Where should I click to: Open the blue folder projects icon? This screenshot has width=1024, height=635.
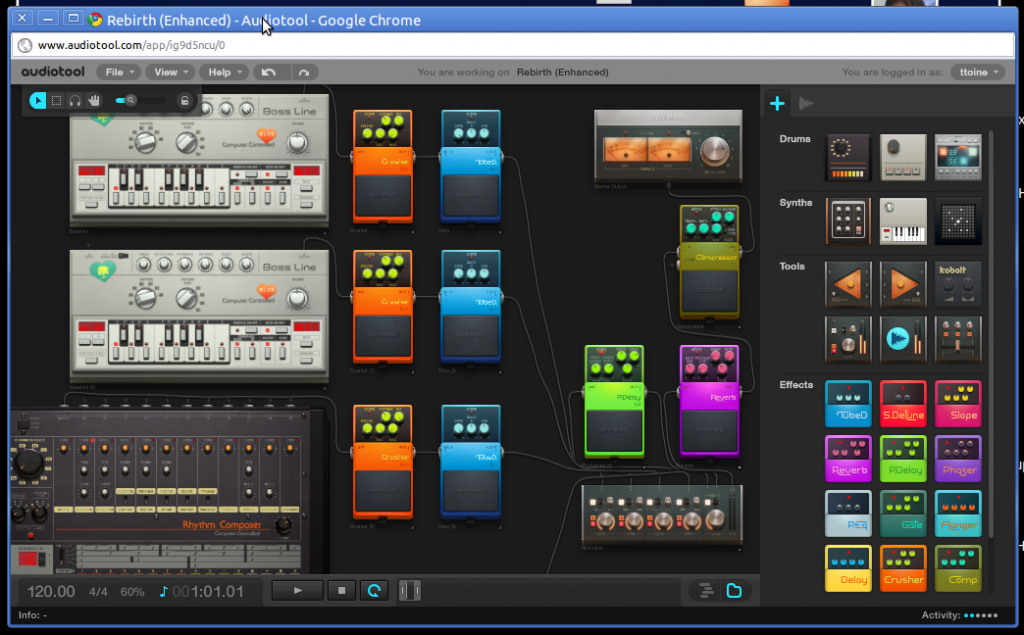(734, 591)
